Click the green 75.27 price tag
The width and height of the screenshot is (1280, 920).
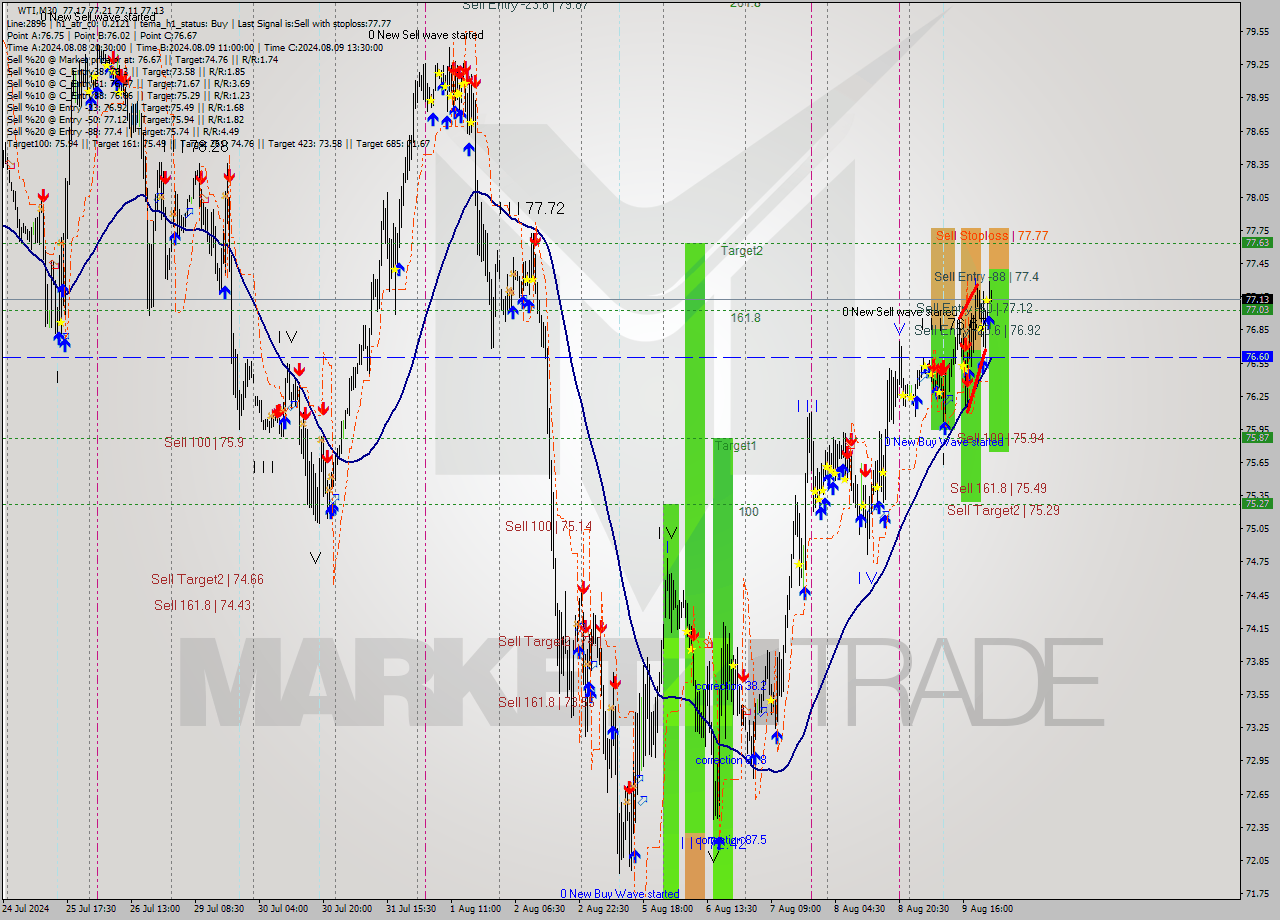tap(1257, 504)
